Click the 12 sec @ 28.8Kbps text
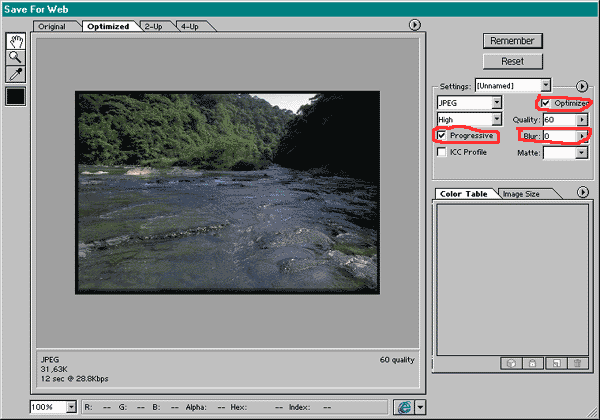 pos(74,379)
